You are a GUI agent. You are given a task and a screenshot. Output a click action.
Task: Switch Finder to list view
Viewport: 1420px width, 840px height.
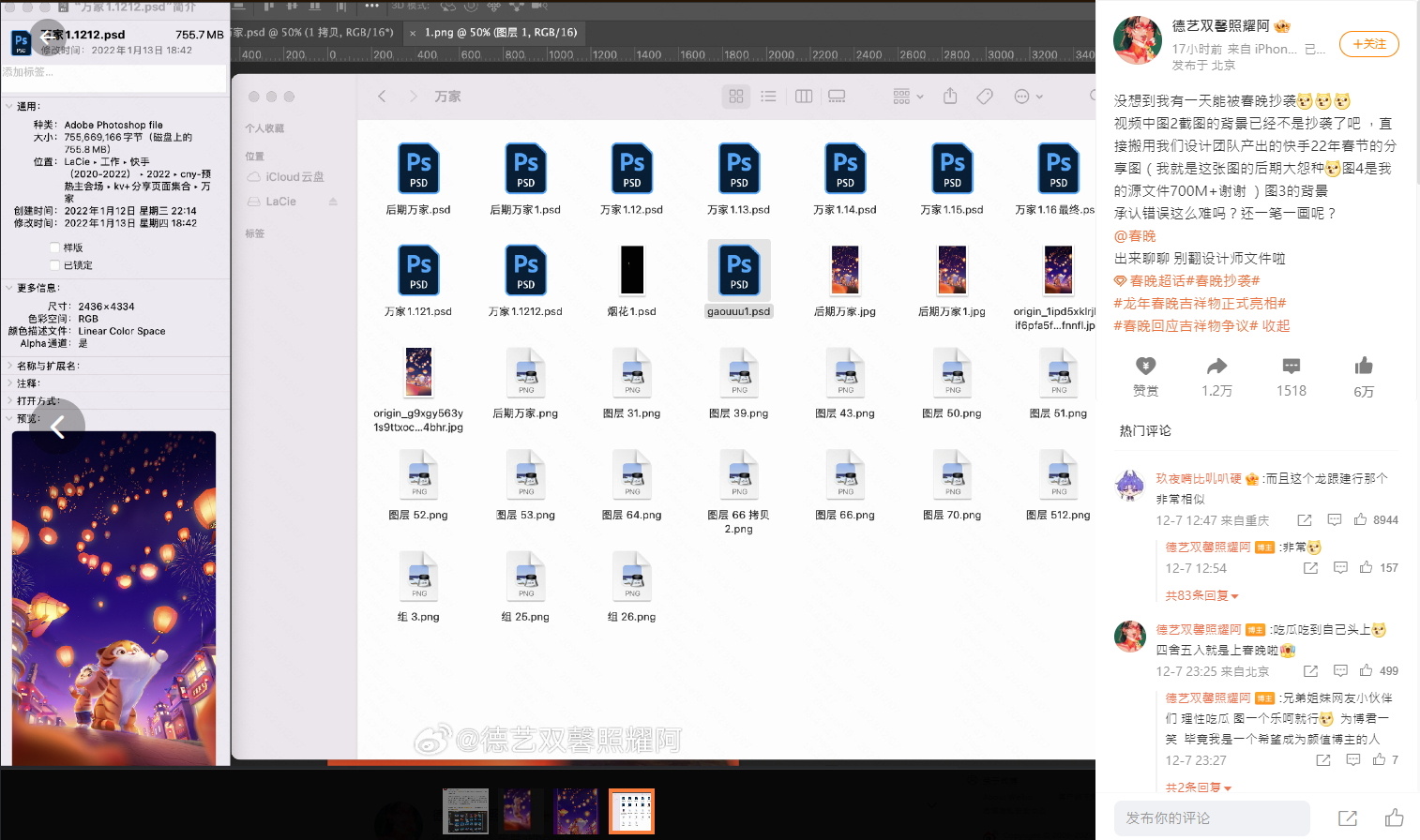(768, 97)
